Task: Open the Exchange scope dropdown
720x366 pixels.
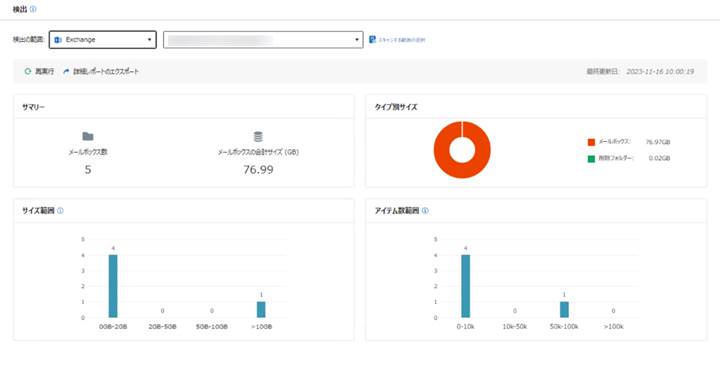Action: tap(102, 39)
